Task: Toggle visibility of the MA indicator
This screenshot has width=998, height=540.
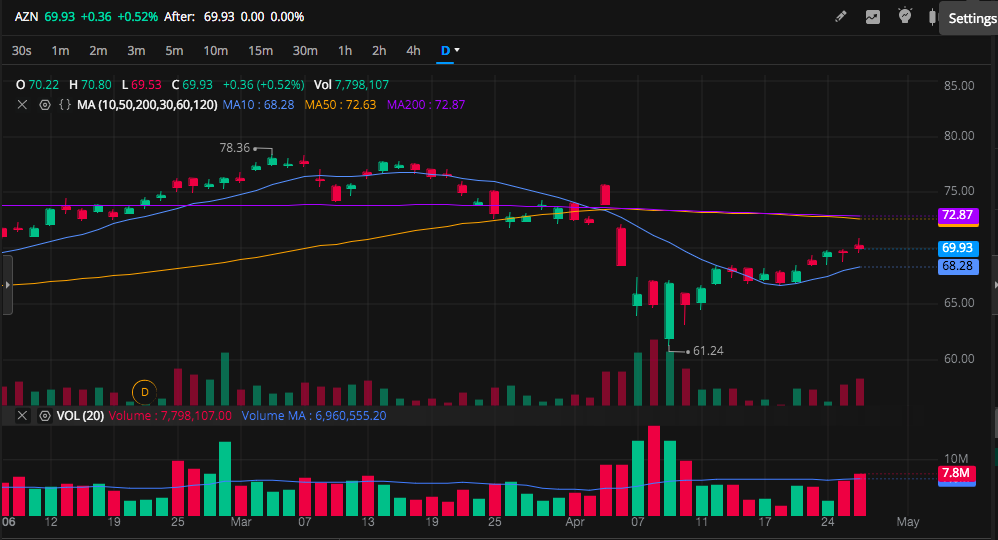Action: coord(45,104)
